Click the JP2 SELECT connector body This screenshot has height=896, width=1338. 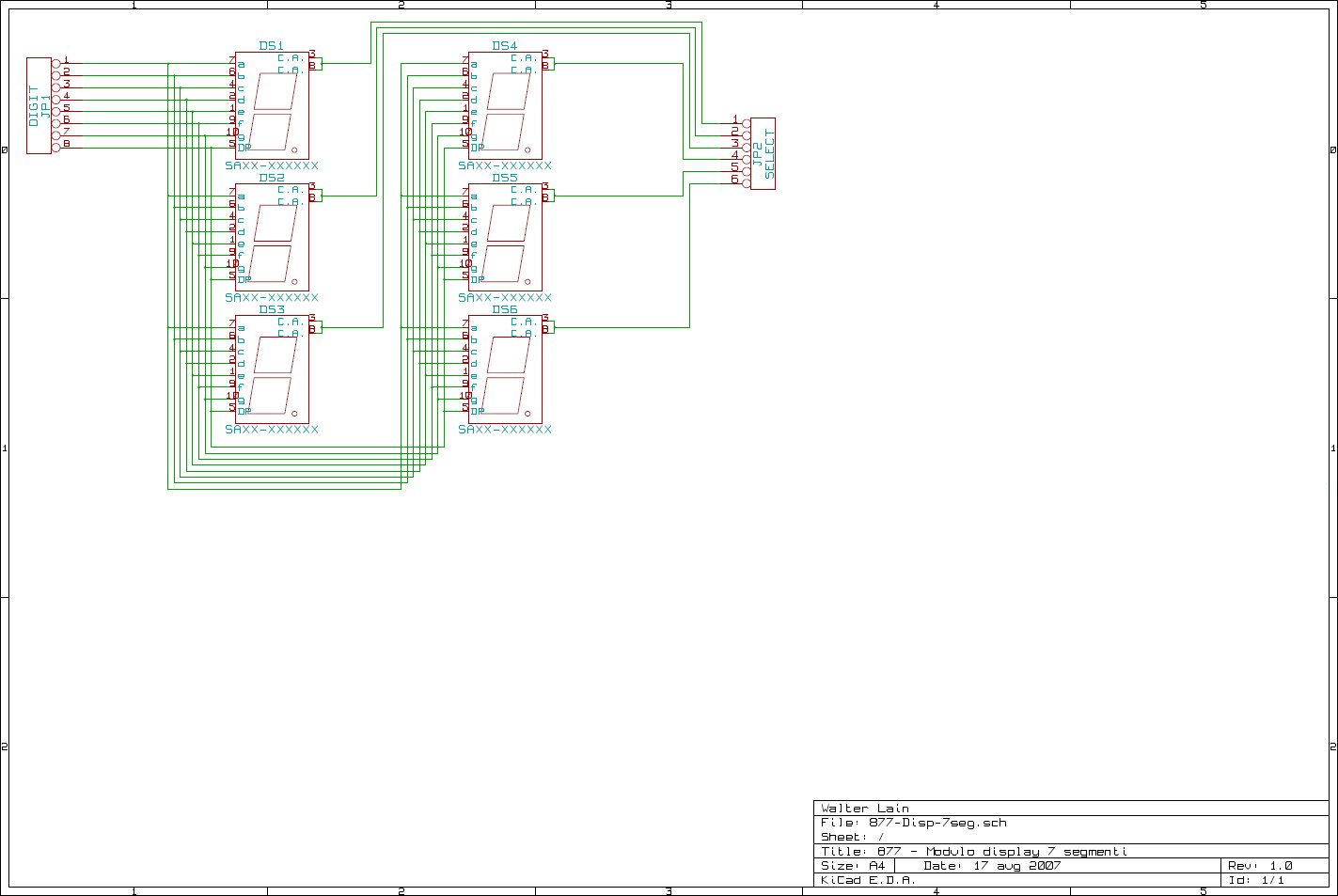click(x=763, y=153)
